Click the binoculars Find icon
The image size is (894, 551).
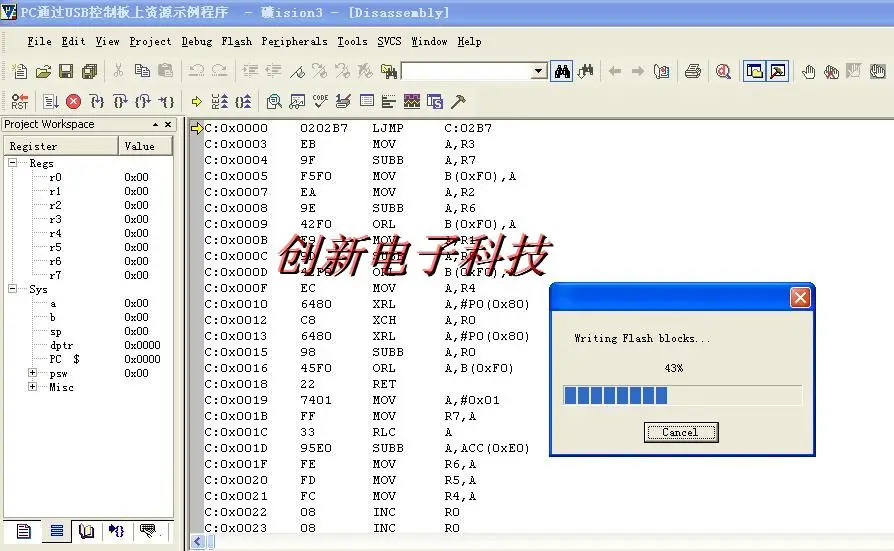pos(562,71)
